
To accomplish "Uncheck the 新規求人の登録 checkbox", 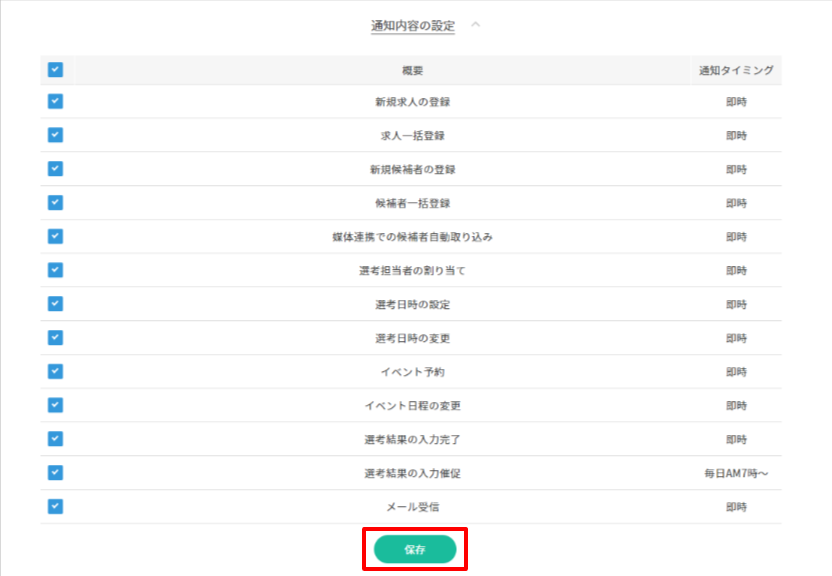I will [x=55, y=101].
